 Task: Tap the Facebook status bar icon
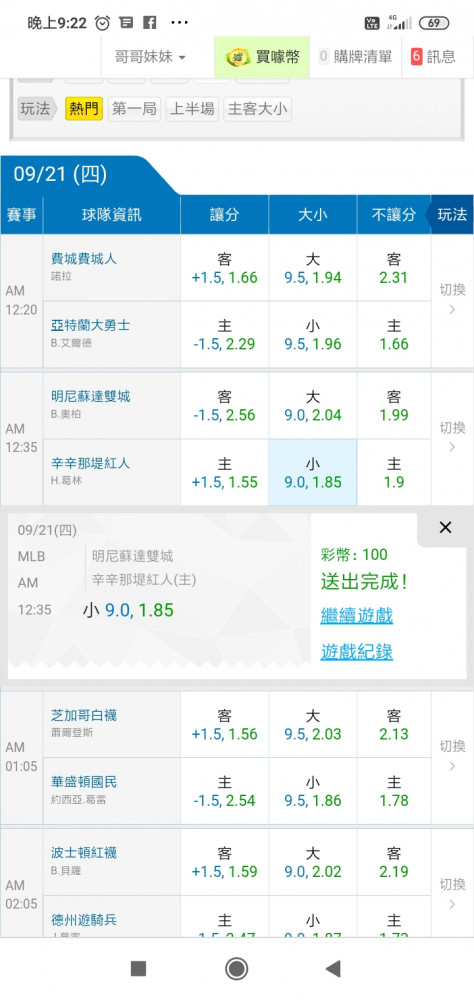pyautogui.click(x=150, y=23)
